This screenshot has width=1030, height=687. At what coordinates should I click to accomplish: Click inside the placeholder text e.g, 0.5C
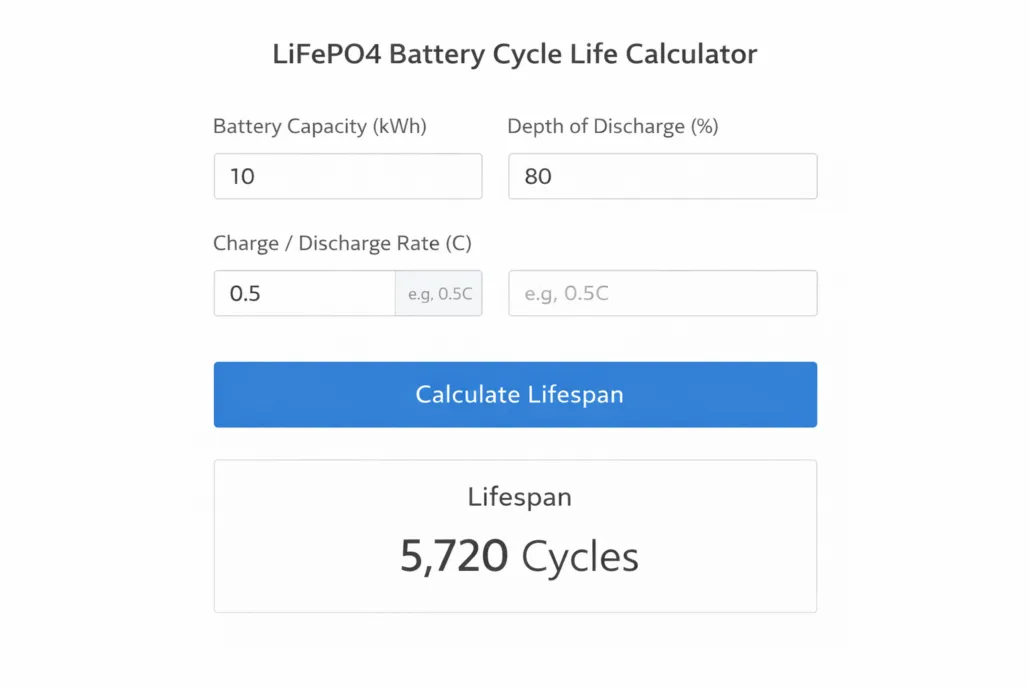566,293
